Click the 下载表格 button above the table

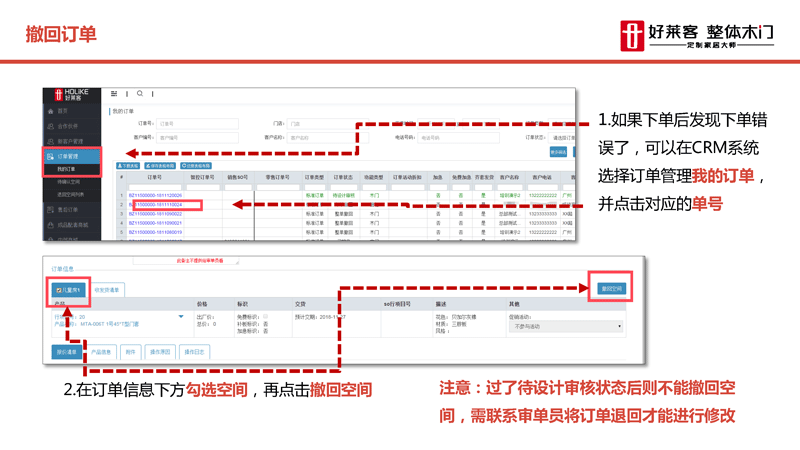click(x=128, y=166)
